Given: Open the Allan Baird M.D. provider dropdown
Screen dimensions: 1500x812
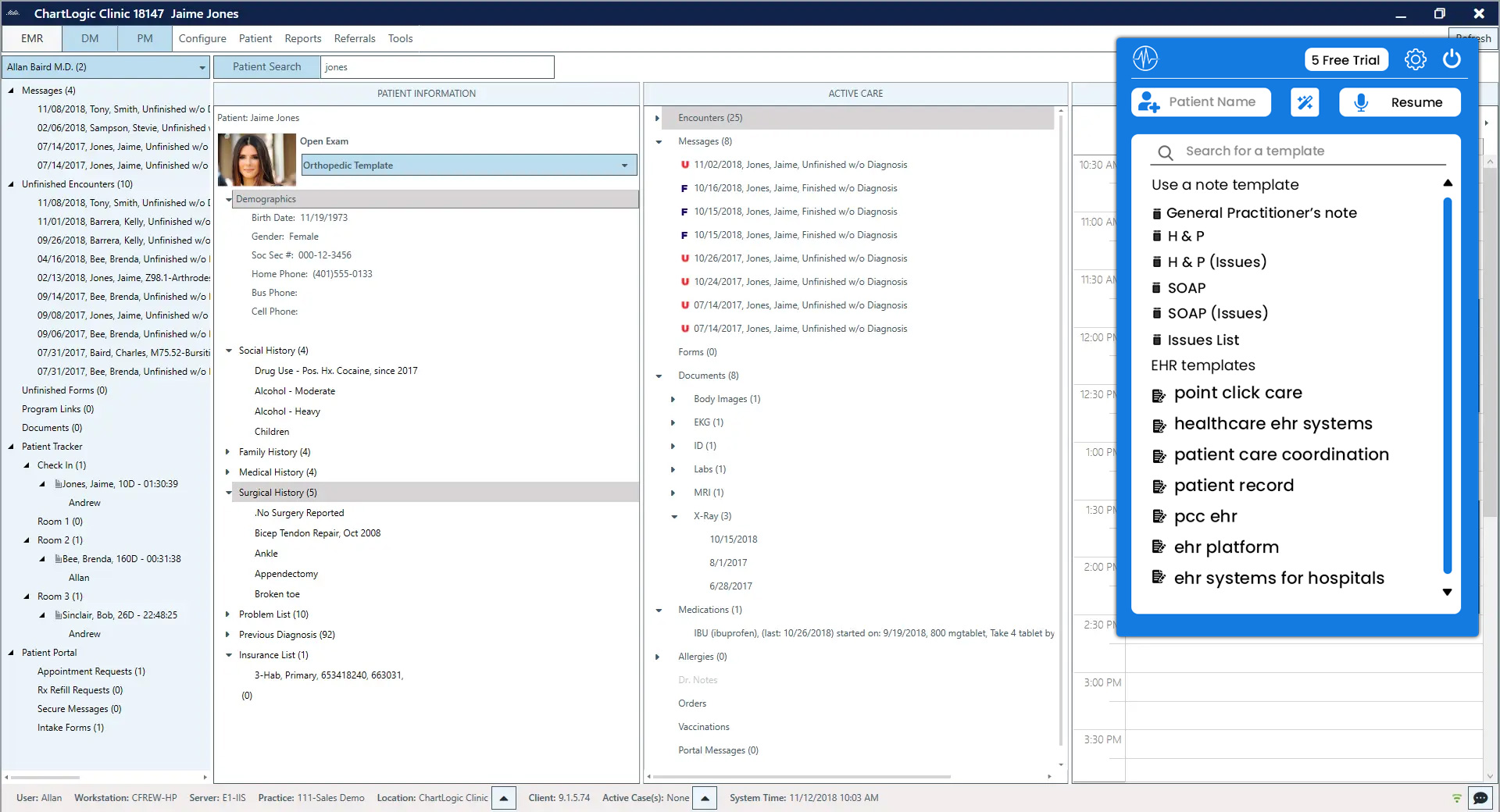Looking at the screenshot, I should (x=202, y=67).
